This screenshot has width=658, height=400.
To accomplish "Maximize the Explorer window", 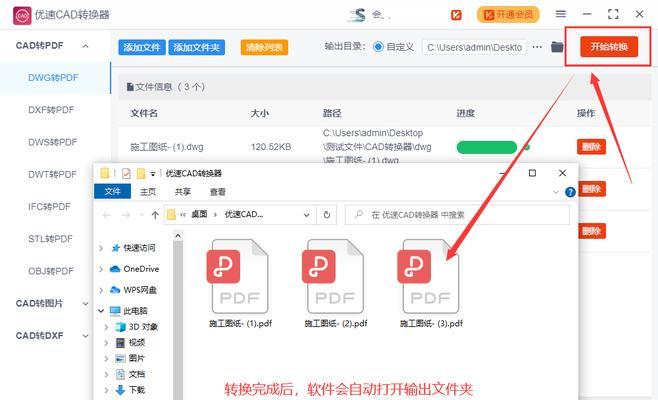I will pos(532,173).
